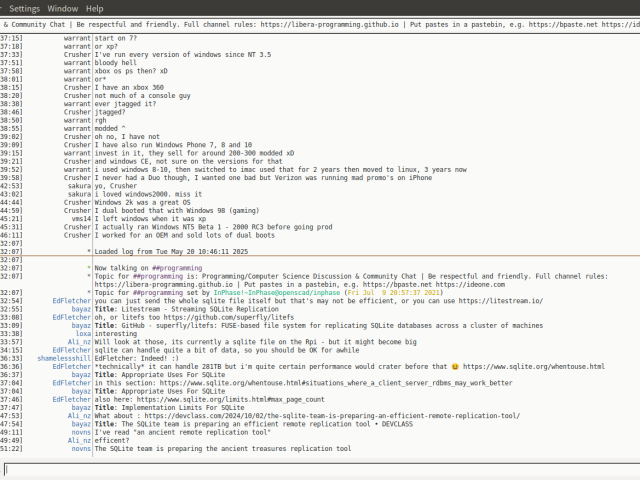Click message 'EdFletcher: Indeed! :)'
The height and width of the screenshot is (480, 640).
136,358
